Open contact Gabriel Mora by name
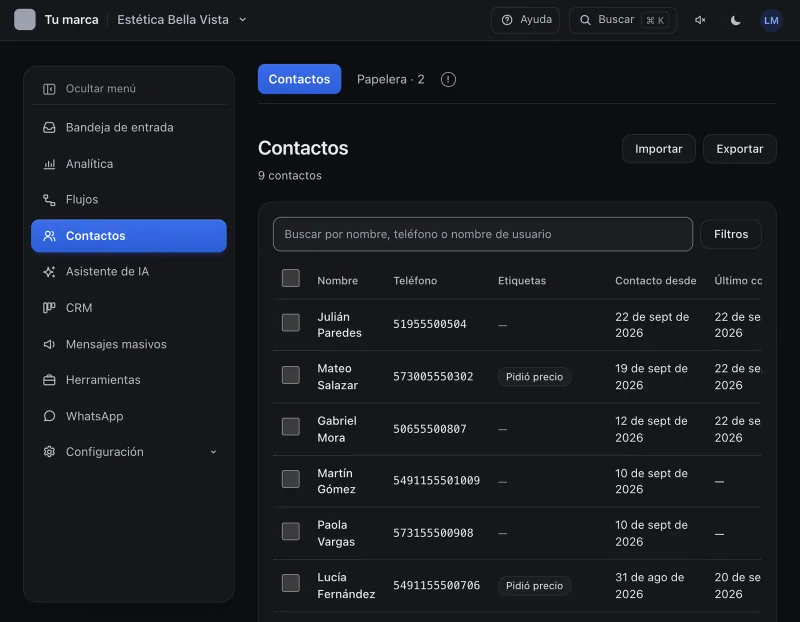The image size is (800, 622). (337, 429)
